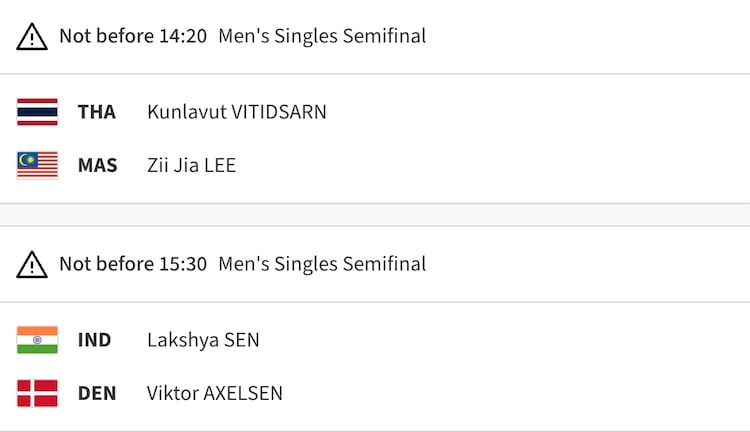The height and width of the screenshot is (432, 750).
Task: Select Lakshya SEN player name
Action: pos(203,340)
